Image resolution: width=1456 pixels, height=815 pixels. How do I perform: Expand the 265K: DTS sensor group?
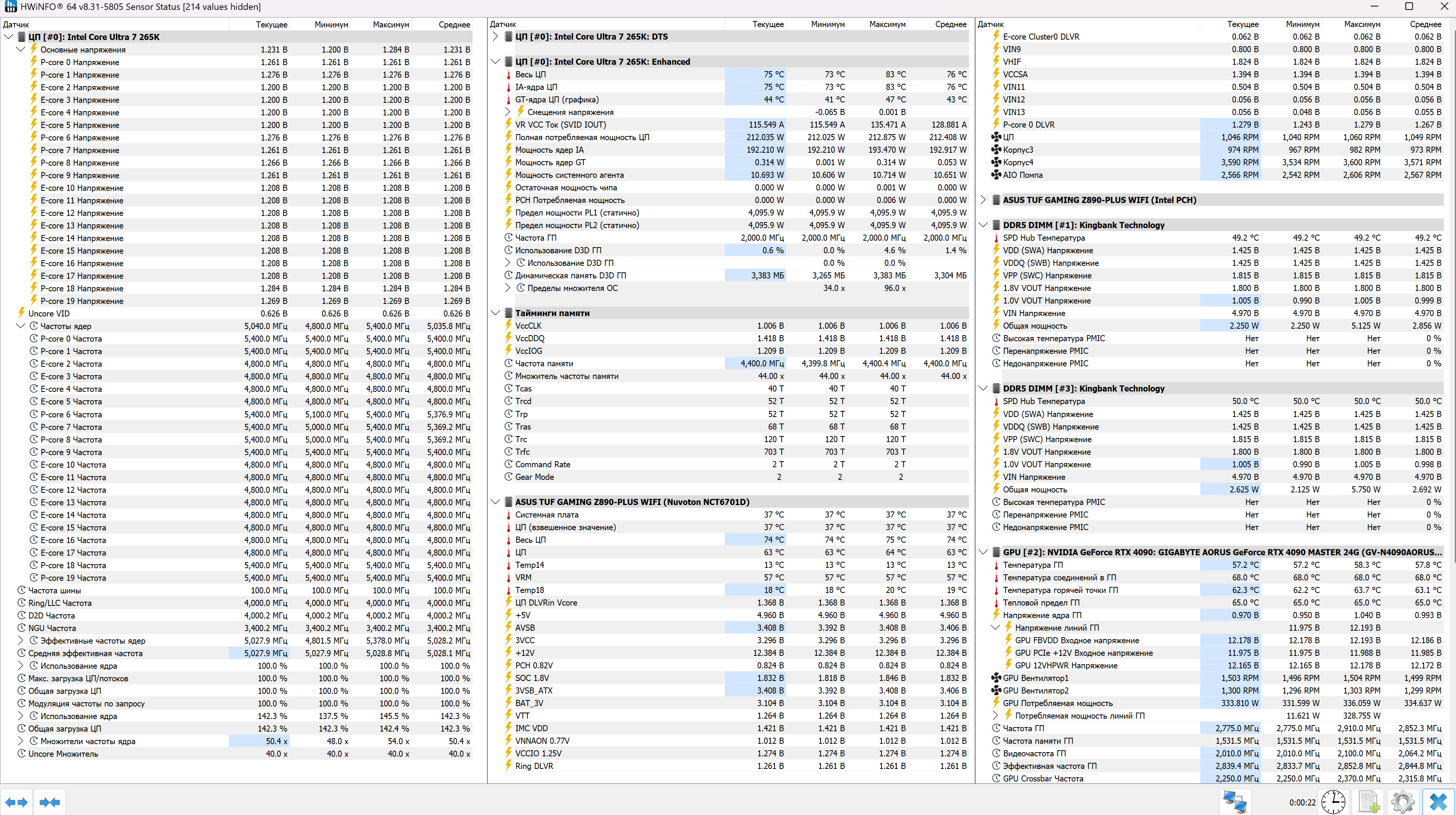click(496, 37)
